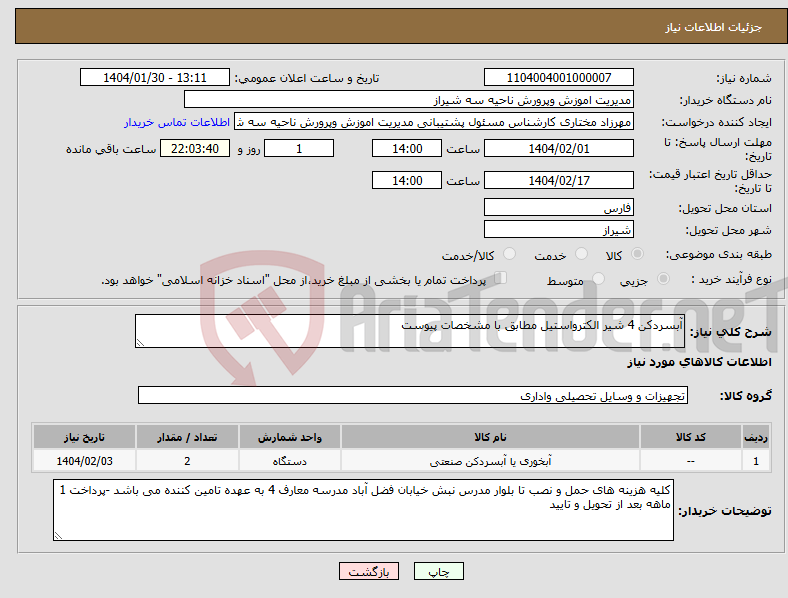Click the اطلاعات کالاهای مورد نیاز heading
This screenshot has height=598, width=788.
[699, 362]
